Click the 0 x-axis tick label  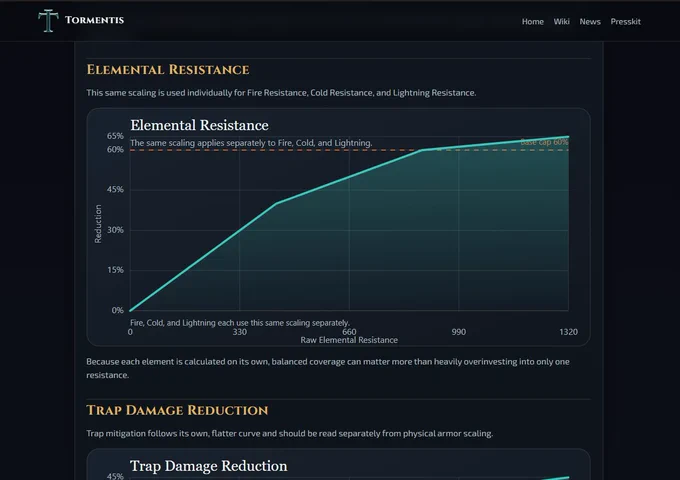click(x=130, y=332)
